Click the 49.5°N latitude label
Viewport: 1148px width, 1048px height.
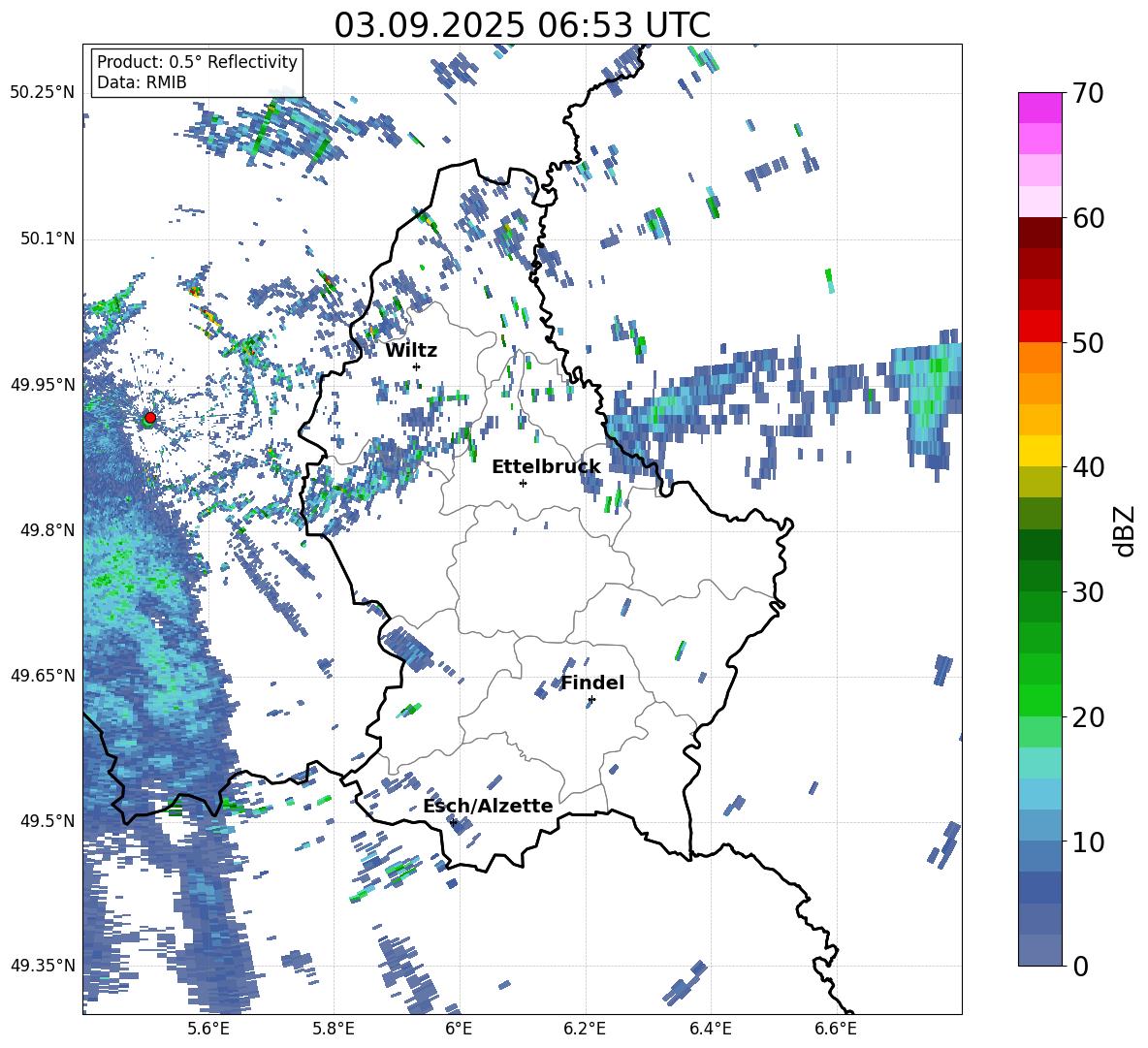pyautogui.click(x=48, y=820)
